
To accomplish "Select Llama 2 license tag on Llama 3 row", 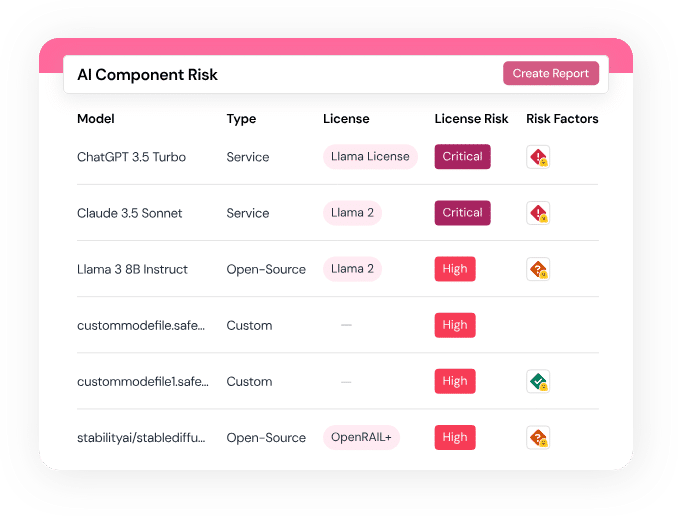I will click(x=352, y=269).
